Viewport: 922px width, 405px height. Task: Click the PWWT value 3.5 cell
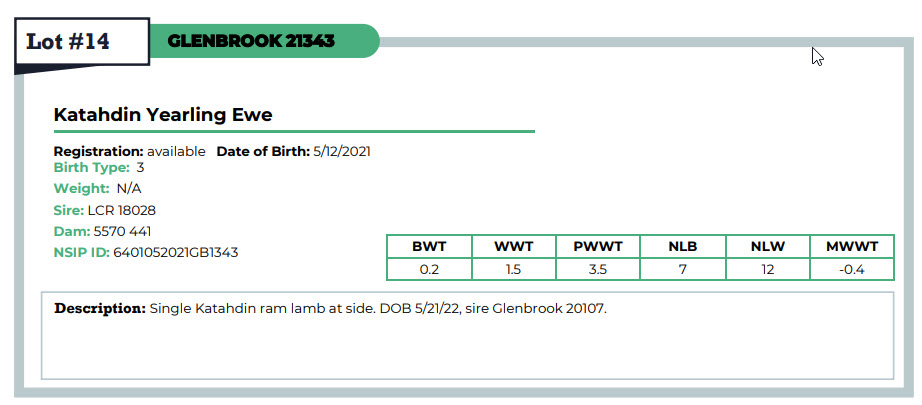coord(598,269)
